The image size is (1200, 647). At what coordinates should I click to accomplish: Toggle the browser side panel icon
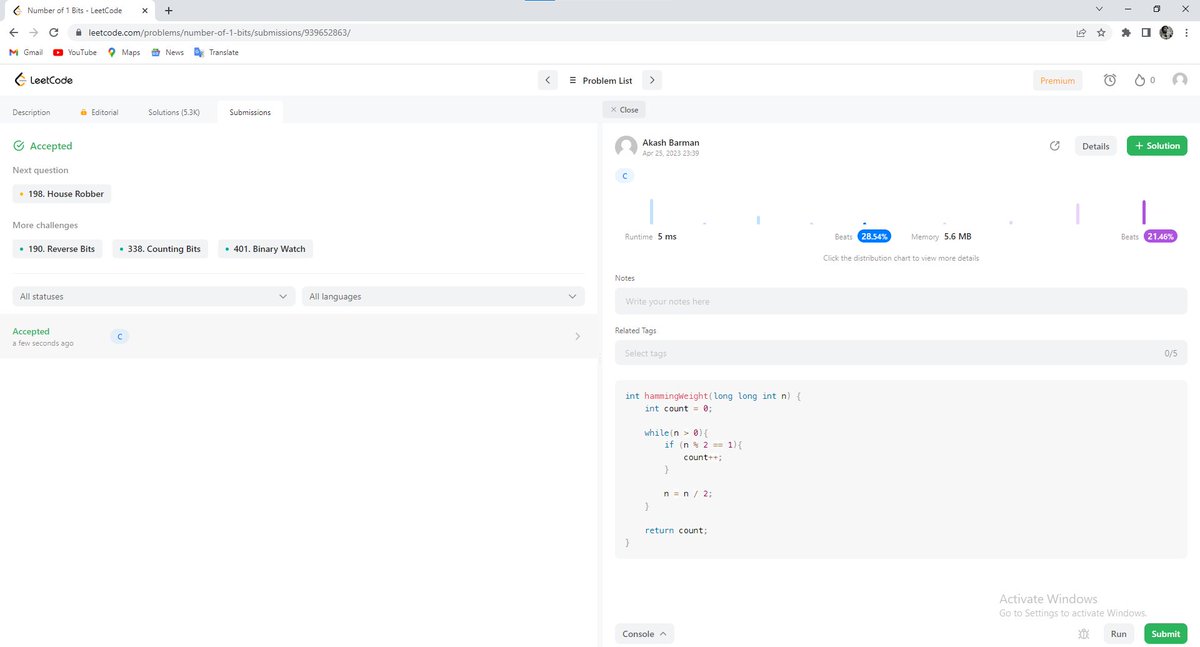[1146, 32]
